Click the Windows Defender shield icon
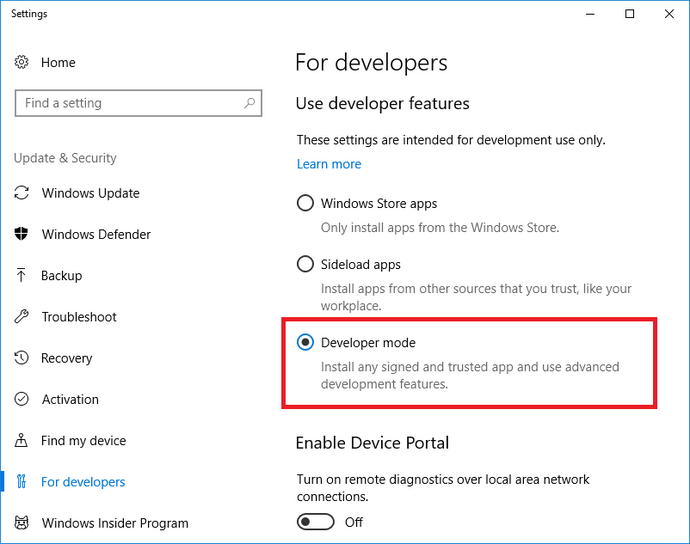 [21, 234]
